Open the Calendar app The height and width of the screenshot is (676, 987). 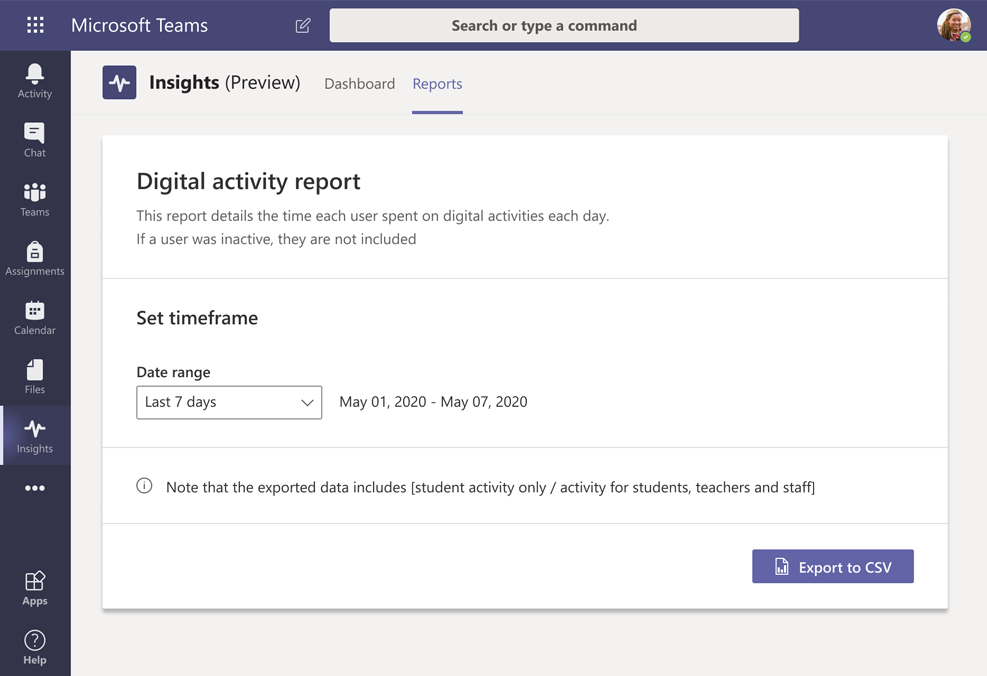[x=34, y=318]
